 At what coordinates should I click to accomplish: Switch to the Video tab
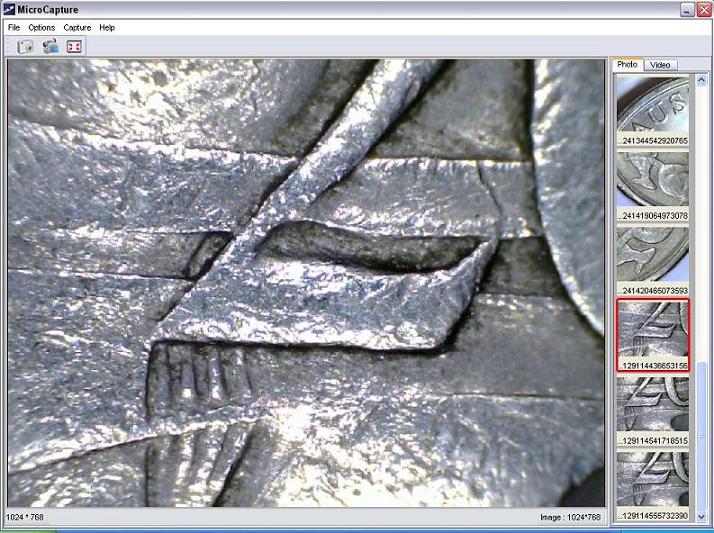click(x=660, y=65)
